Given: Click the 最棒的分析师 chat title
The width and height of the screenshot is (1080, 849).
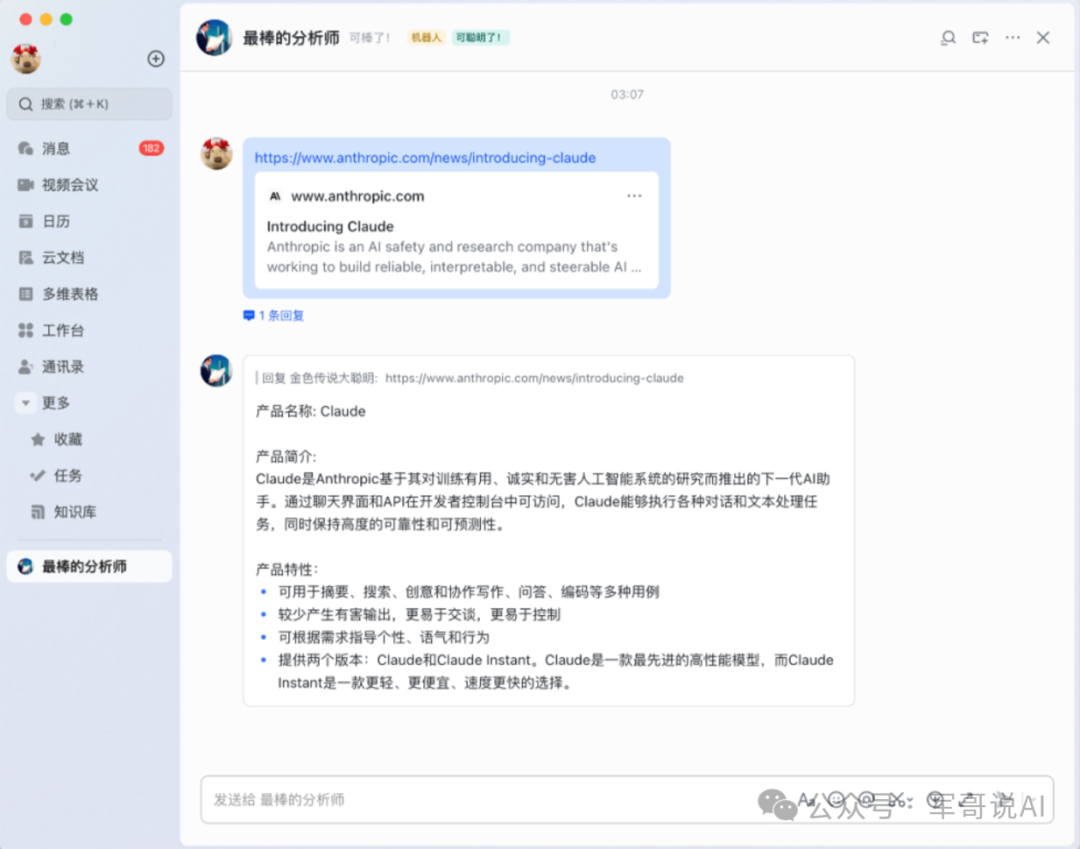Looking at the screenshot, I should click(291, 38).
